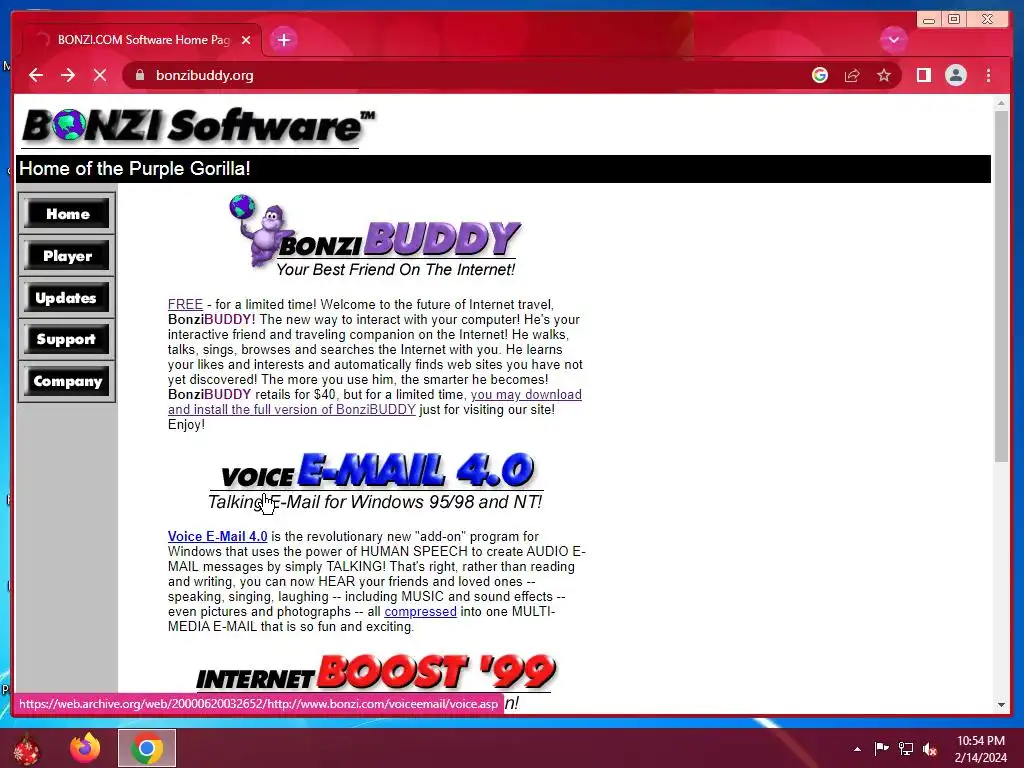Viewport: 1024px width, 768px height.
Task: Click the lock icon beside bonzibuddy.org
Action: [x=139, y=75]
